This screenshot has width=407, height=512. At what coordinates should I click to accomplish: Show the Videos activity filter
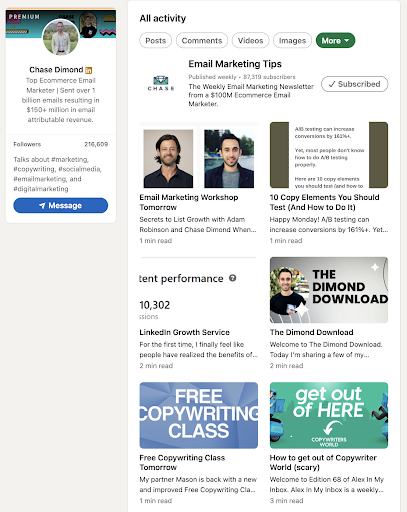(x=250, y=40)
